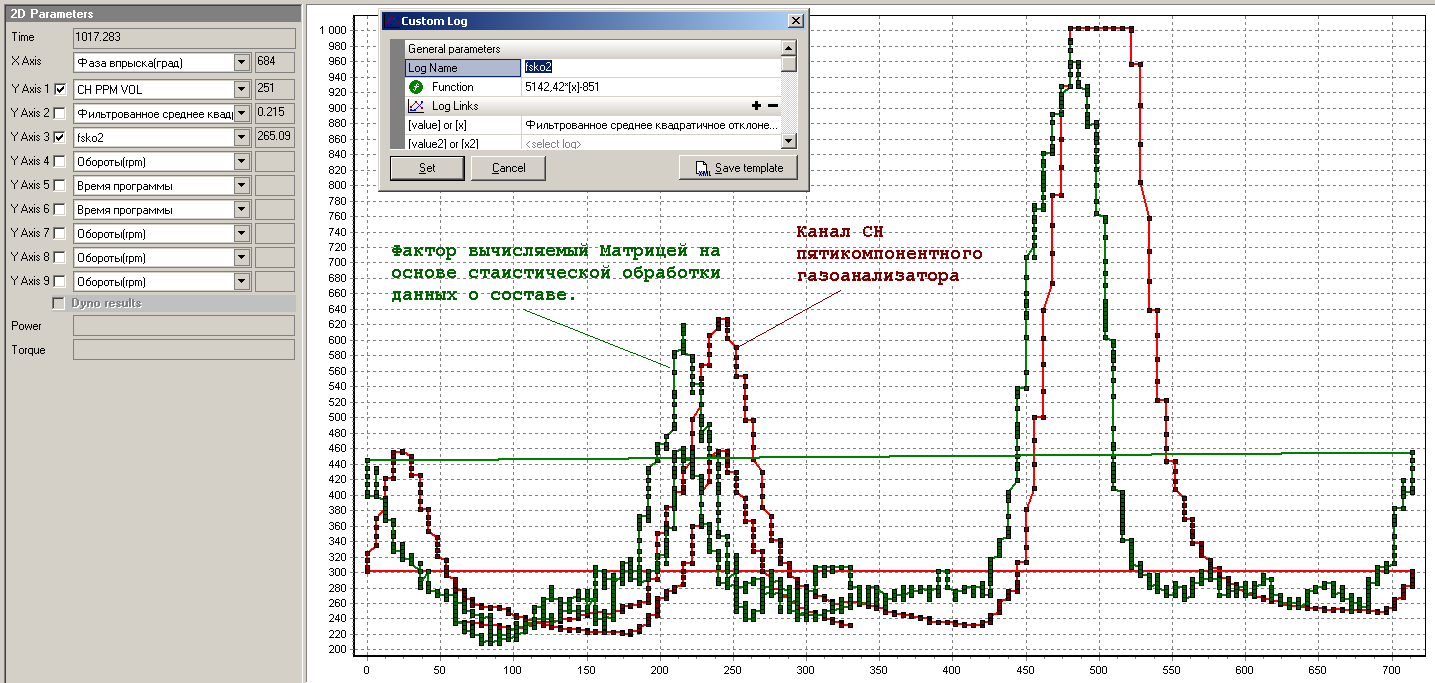
Task: Click Save template button
Action: point(738,168)
